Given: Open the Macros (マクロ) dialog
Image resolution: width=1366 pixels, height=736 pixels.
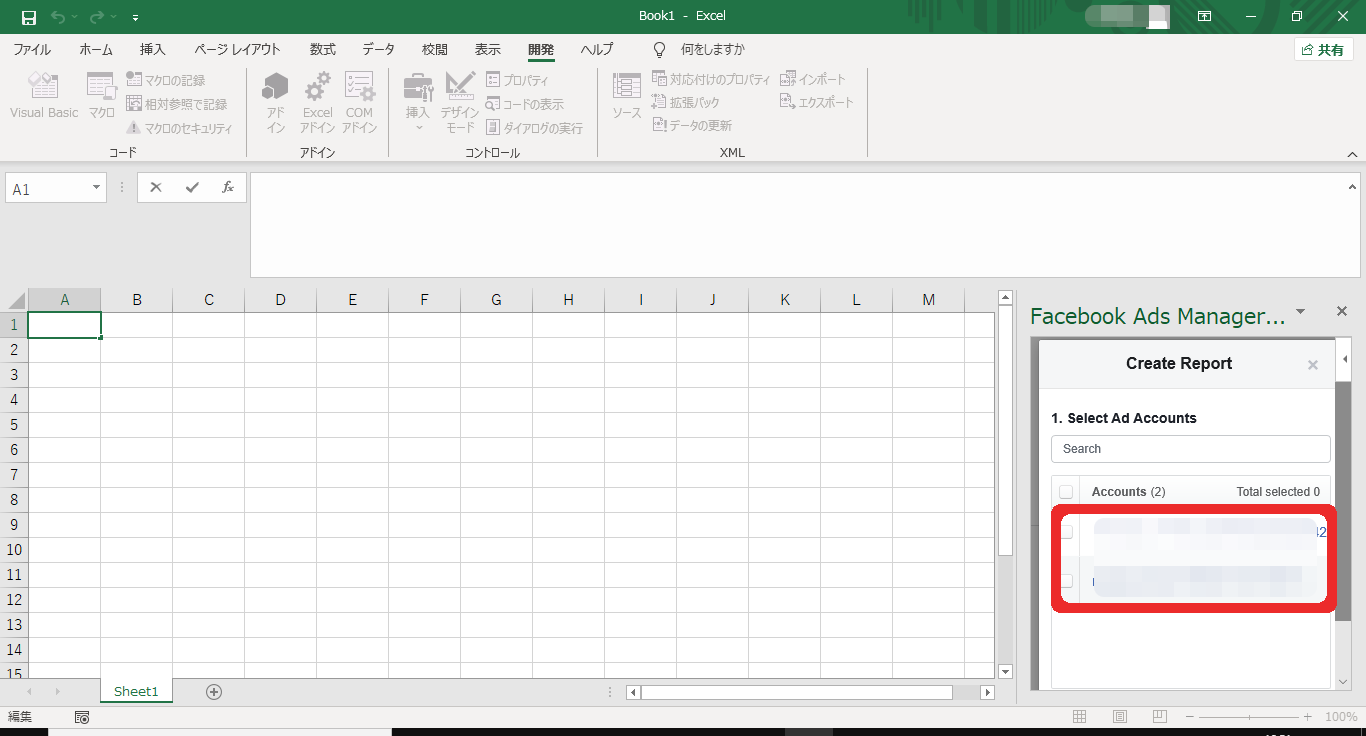Looking at the screenshot, I should pyautogui.click(x=101, y=97).
